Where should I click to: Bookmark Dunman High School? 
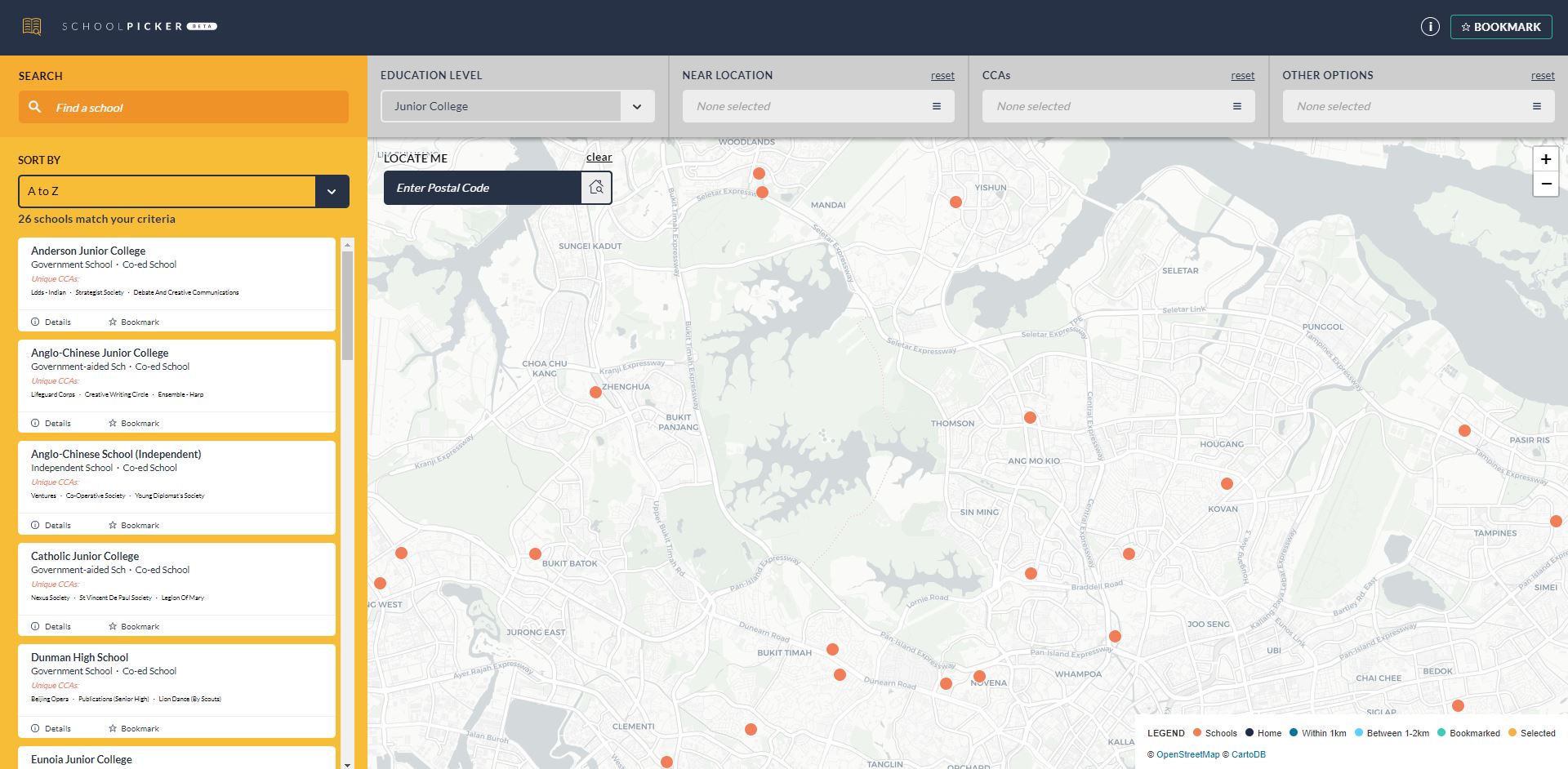134,728
